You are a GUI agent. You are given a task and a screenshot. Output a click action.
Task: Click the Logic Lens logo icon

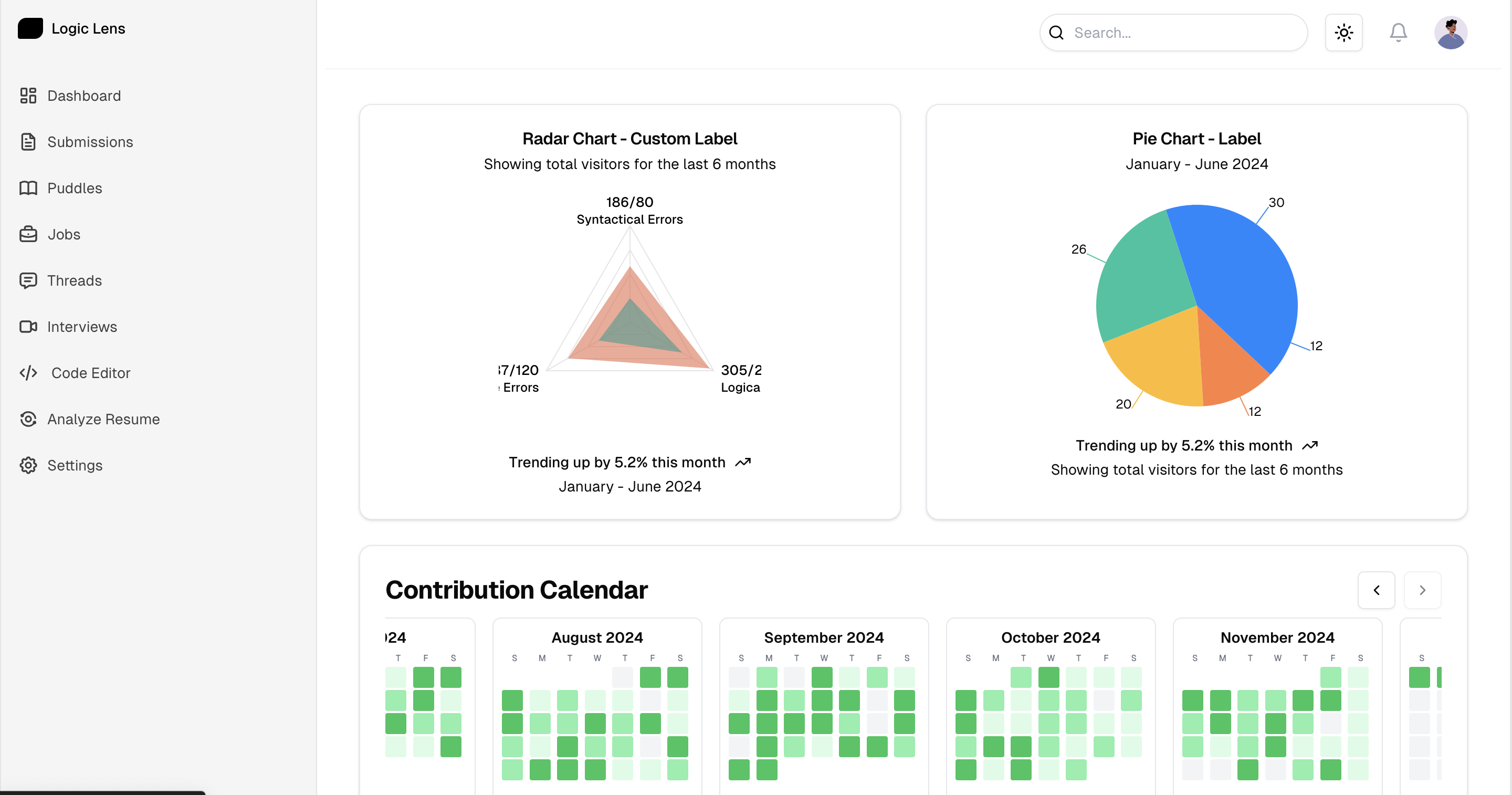pyautogui.click(x=30, y=28)
